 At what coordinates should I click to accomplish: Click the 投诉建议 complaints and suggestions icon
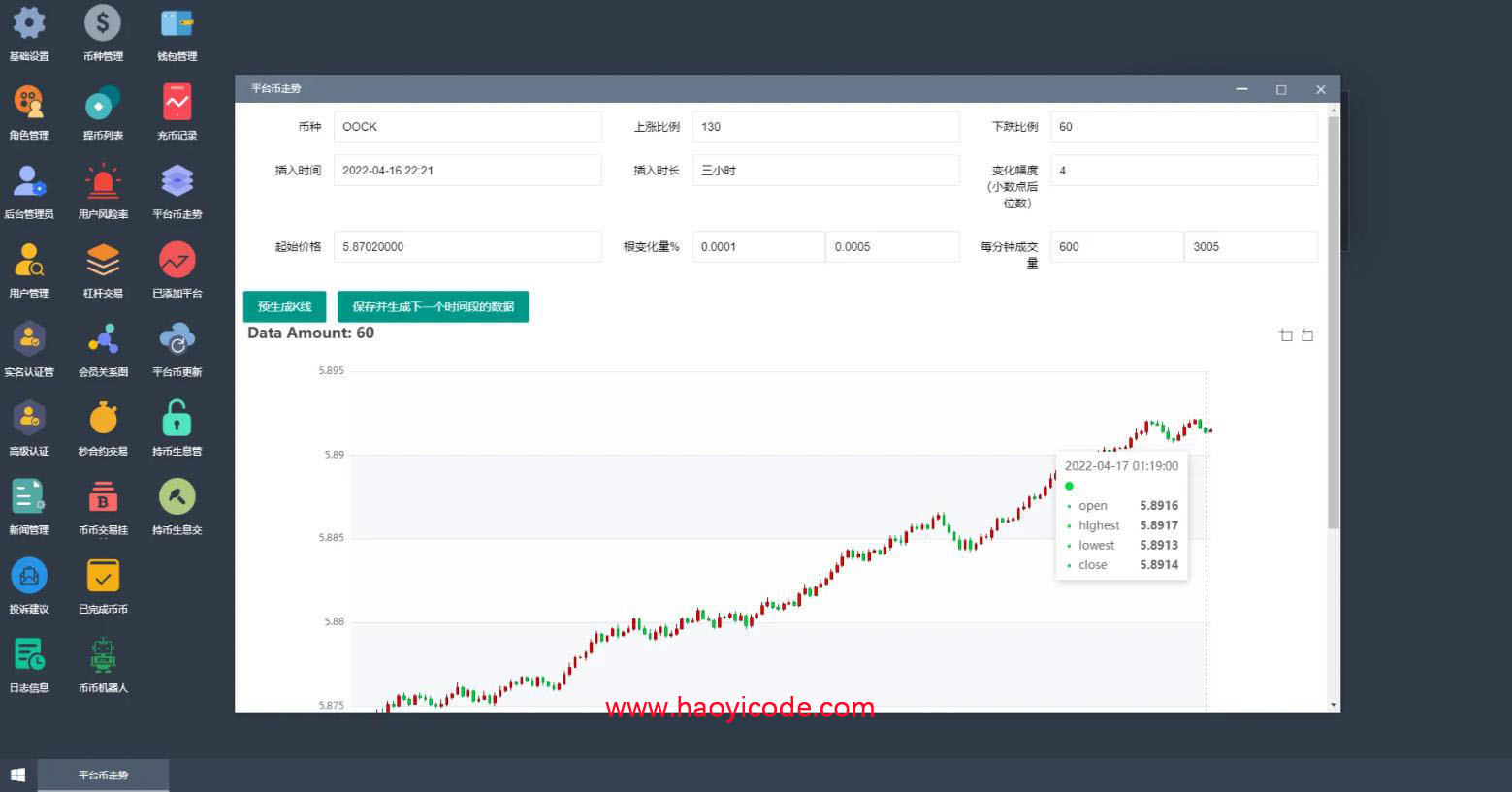(28, 583)
